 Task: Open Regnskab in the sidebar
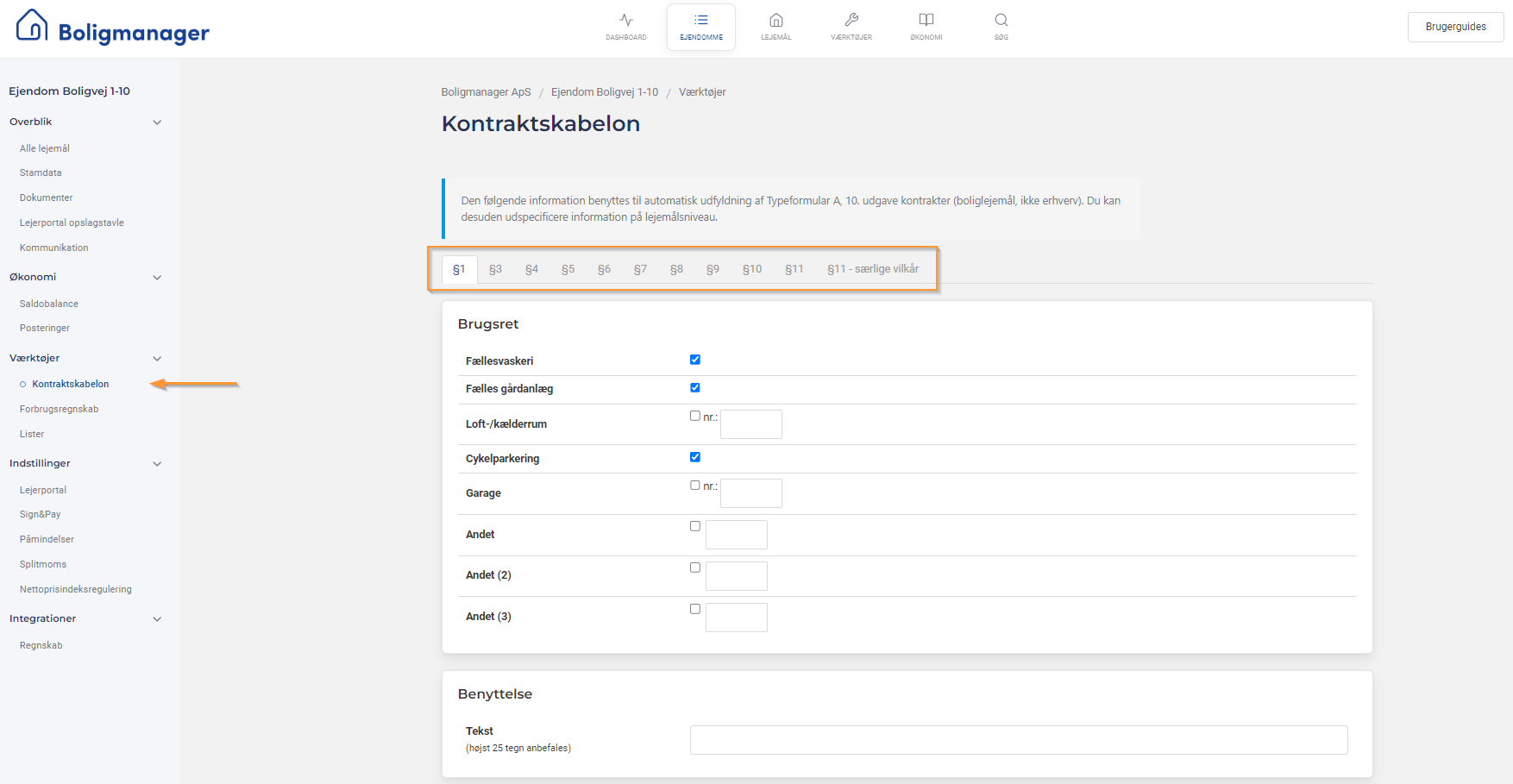point(41,645)
